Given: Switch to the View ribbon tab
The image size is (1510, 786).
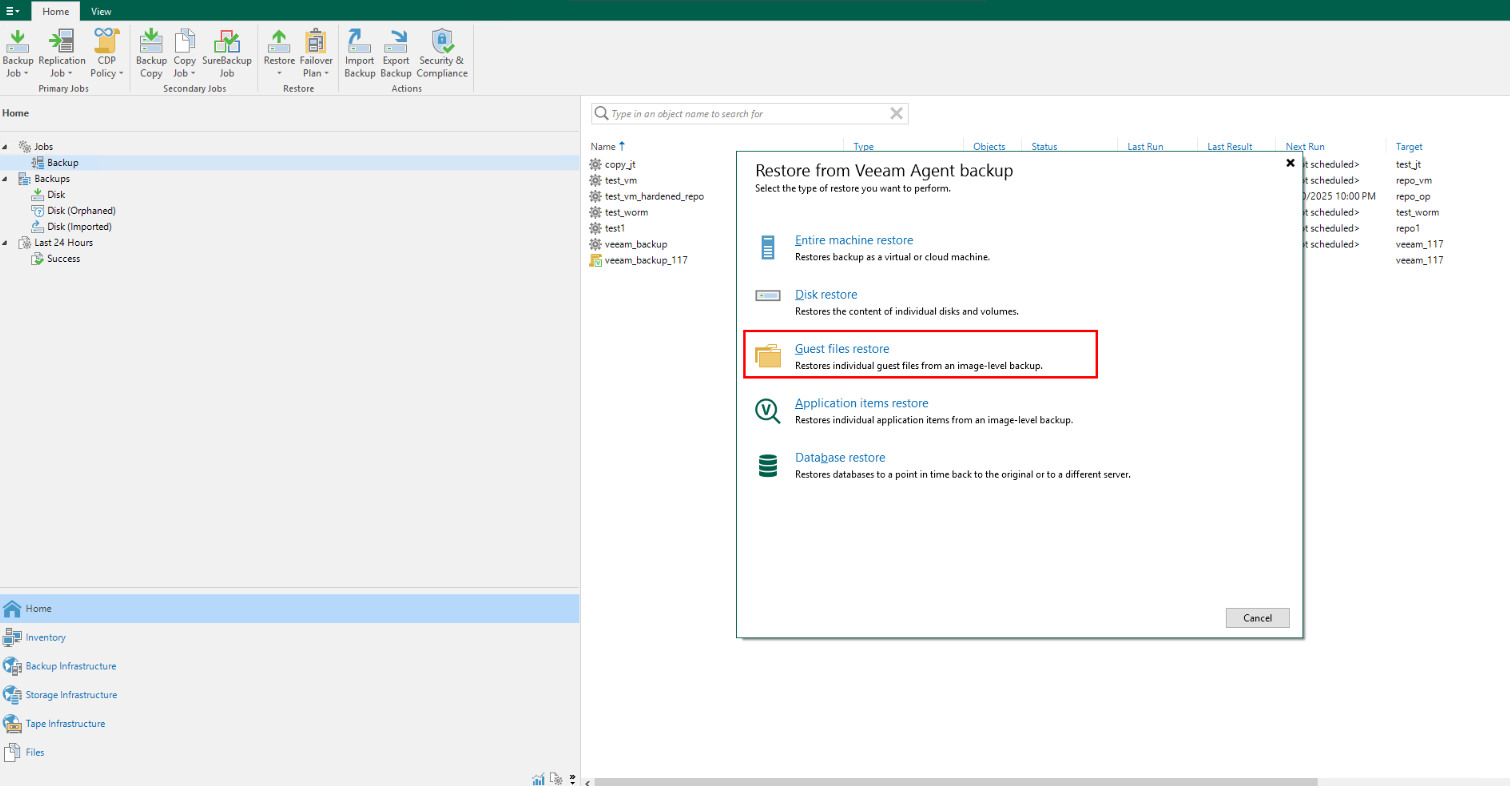Looking at the screenshot, I should pos(101,12).
